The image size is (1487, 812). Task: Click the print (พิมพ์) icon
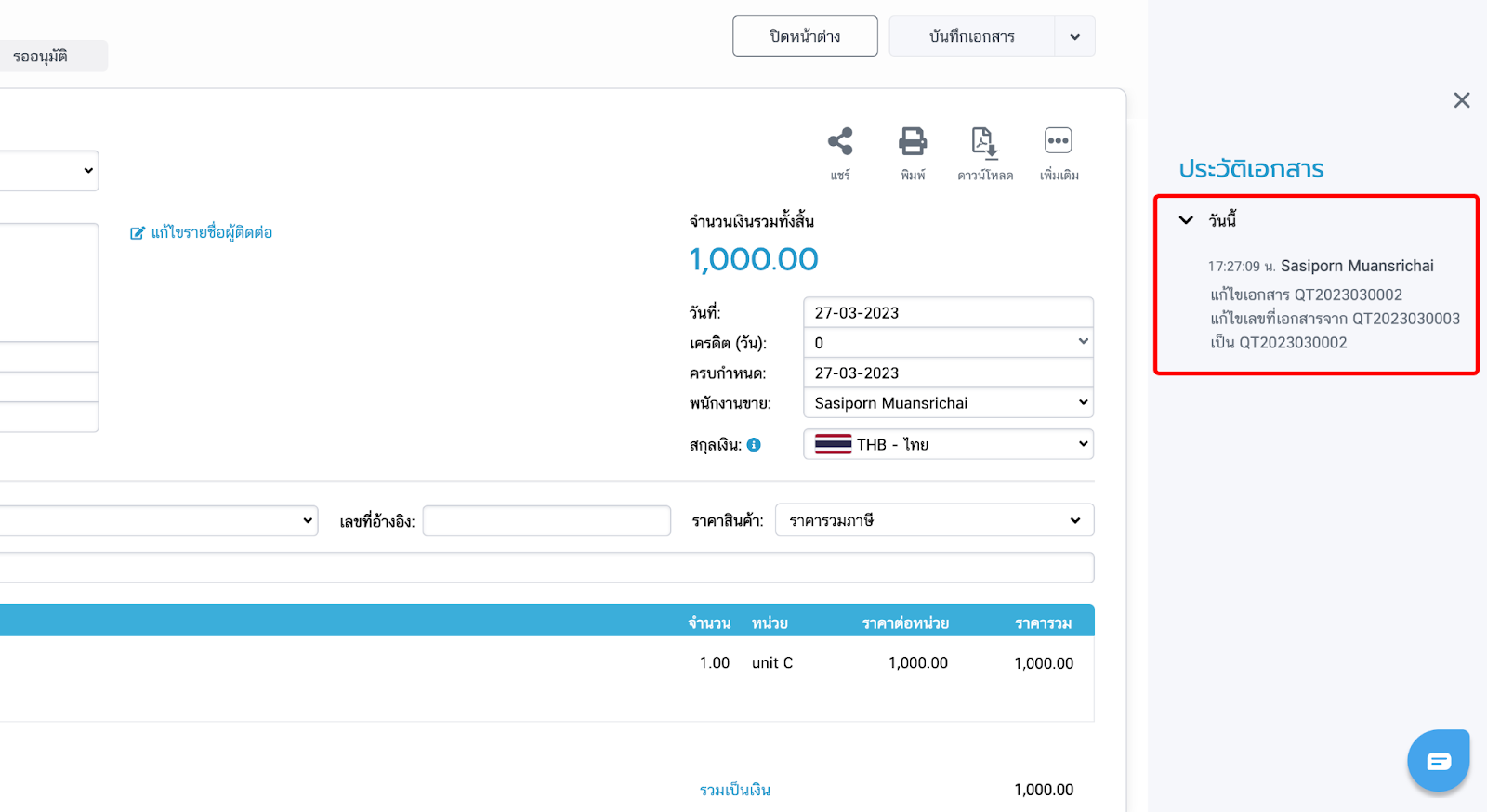coord(913,142)
